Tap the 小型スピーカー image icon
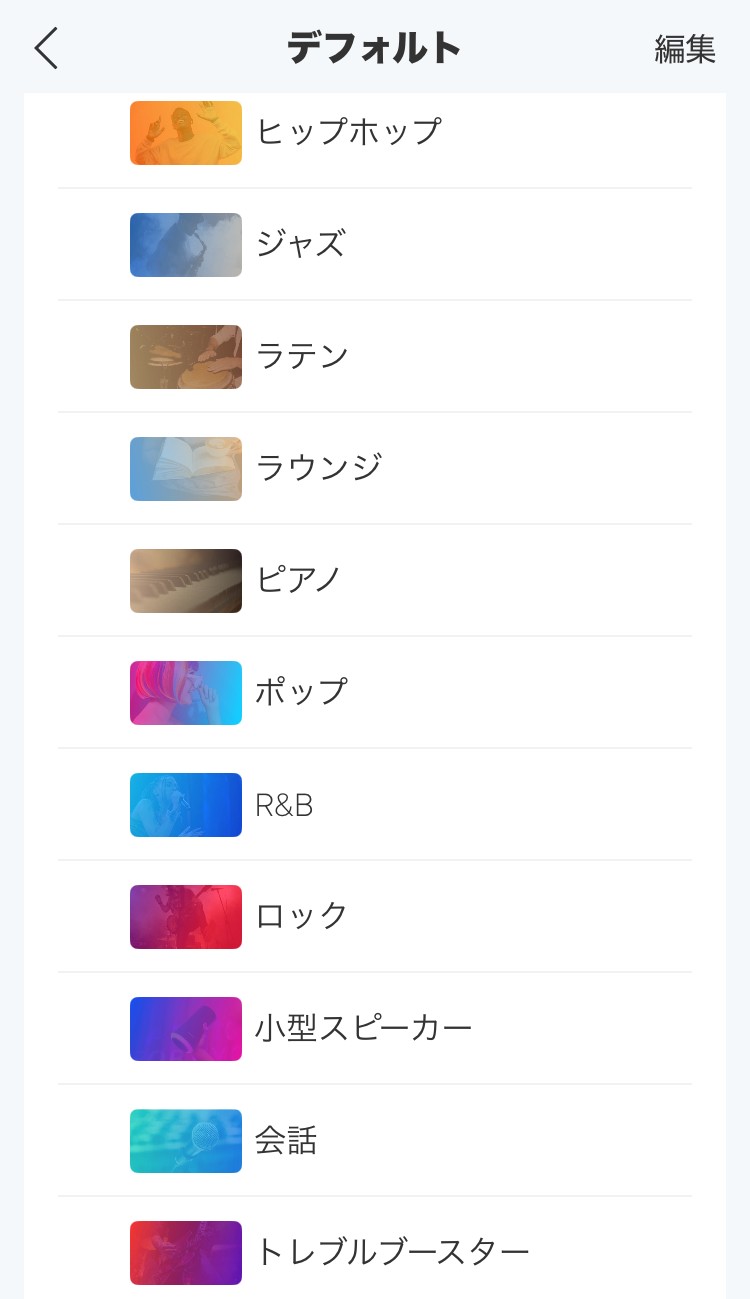 (x=186, y=1029)
